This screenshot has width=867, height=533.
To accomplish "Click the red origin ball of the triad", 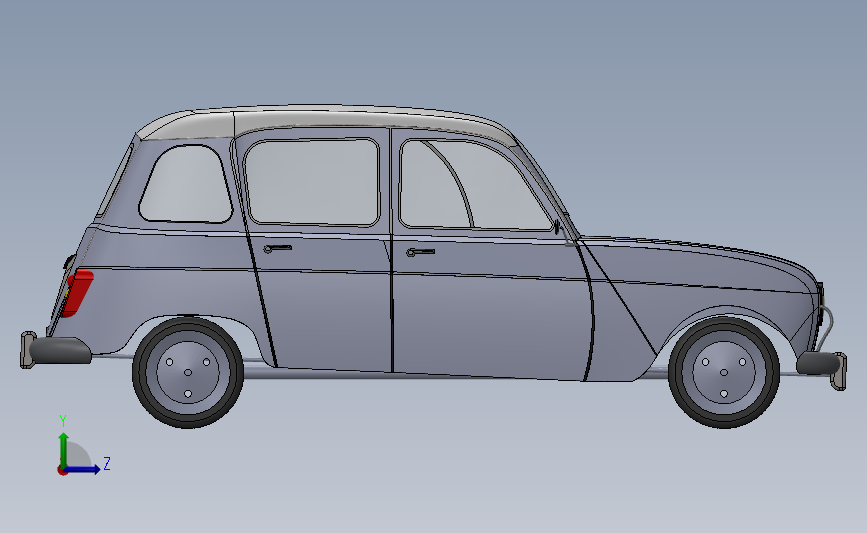I will coord(62,471).
